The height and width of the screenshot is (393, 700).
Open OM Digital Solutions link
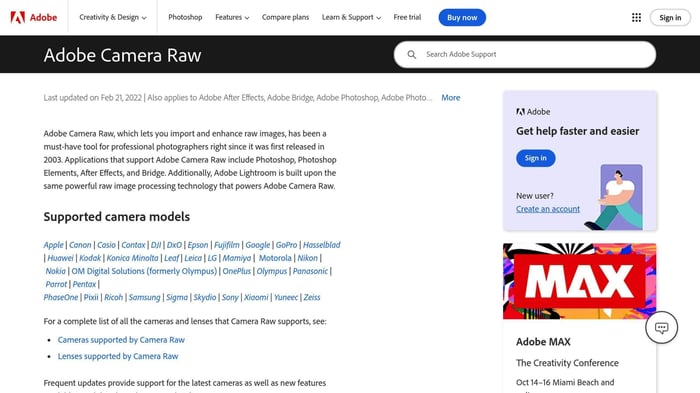[x=144, y=271]
